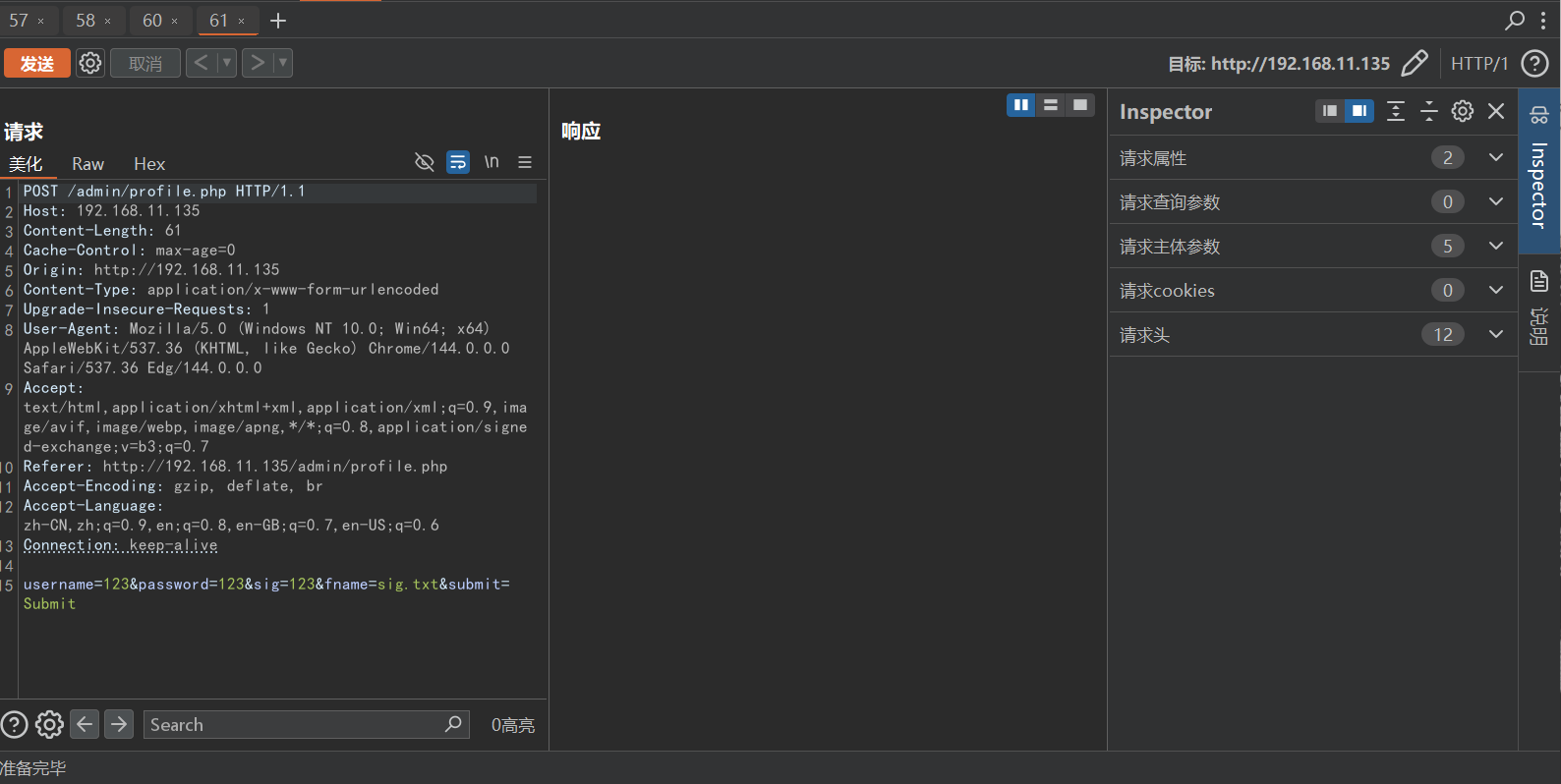1561x784 pixels.
Task: Expand all Inspector sections
Action: tap(1396, 111)
